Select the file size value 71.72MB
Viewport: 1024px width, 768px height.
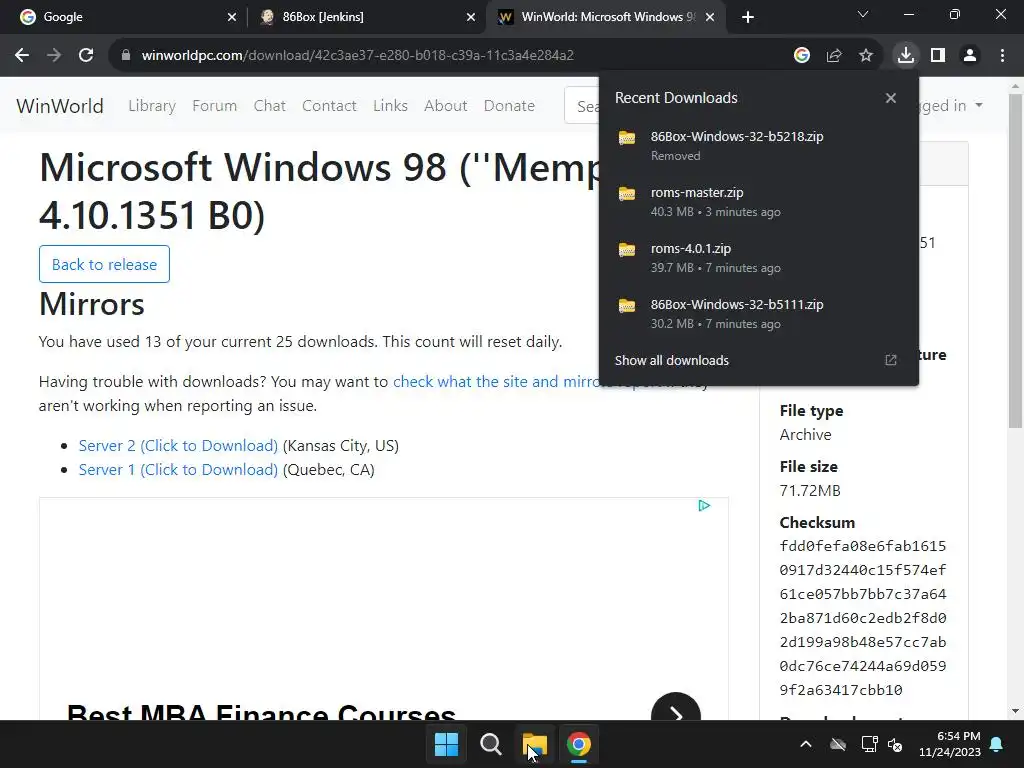(x=810, y=490)
